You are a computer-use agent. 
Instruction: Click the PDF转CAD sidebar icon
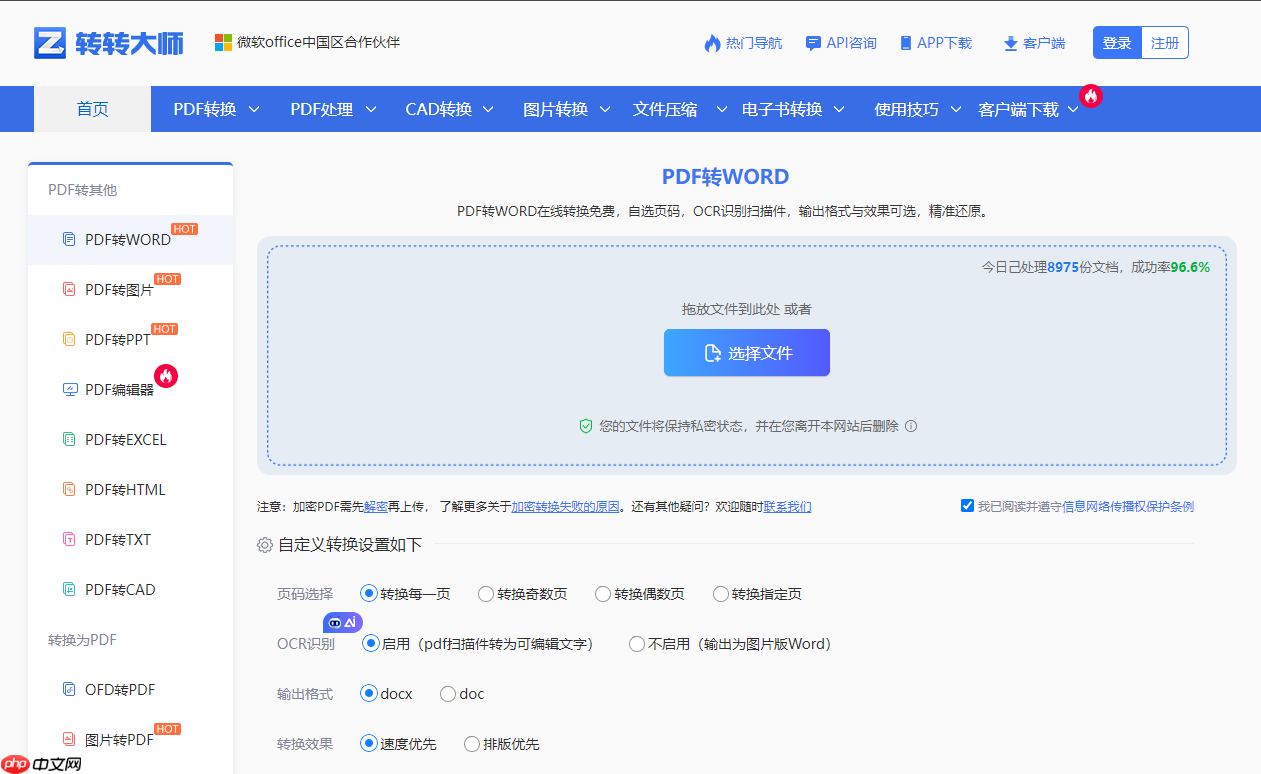(x=69, y=589)
